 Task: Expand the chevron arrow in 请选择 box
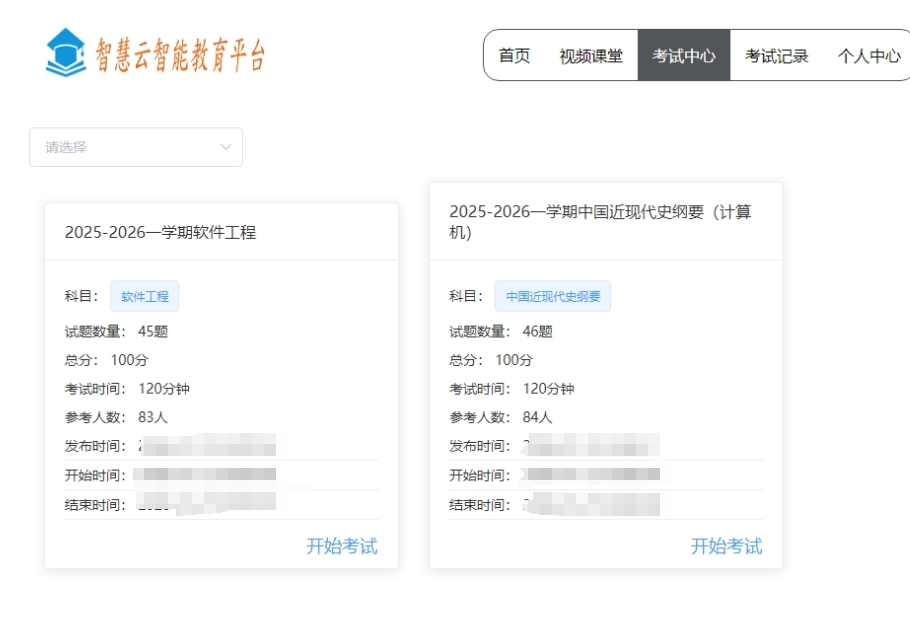[226, 147]
